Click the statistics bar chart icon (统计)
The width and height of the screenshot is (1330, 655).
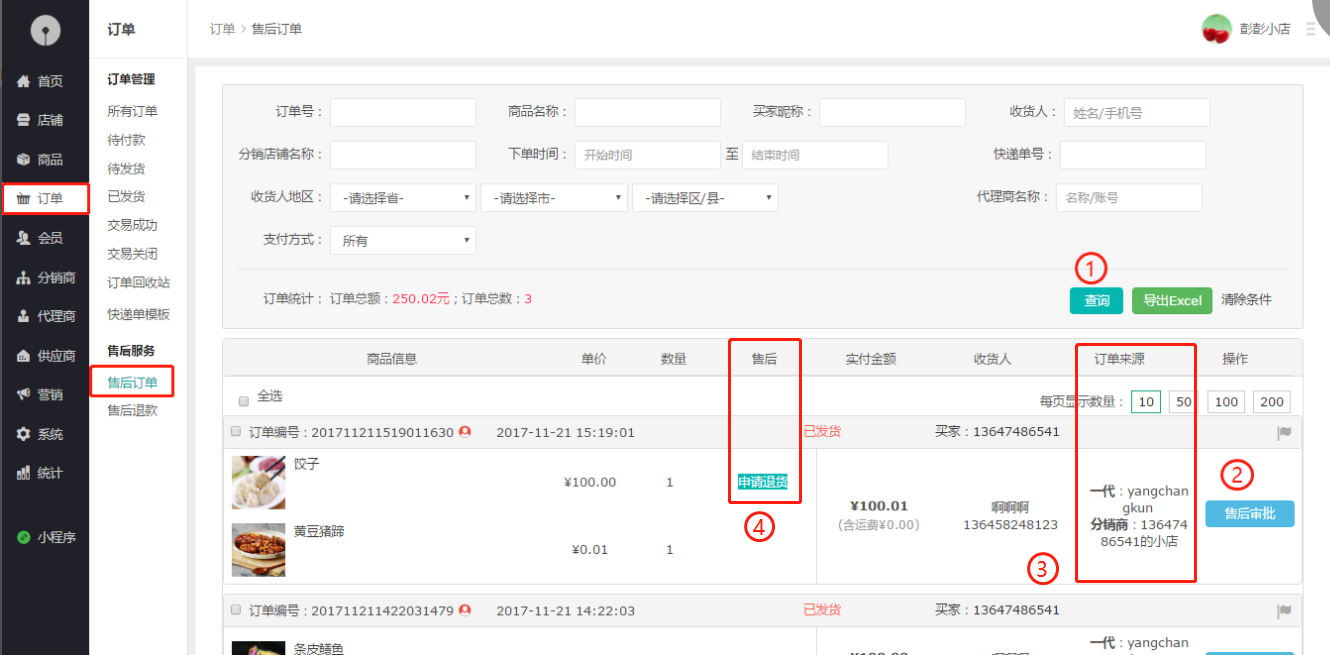point(23,473)
